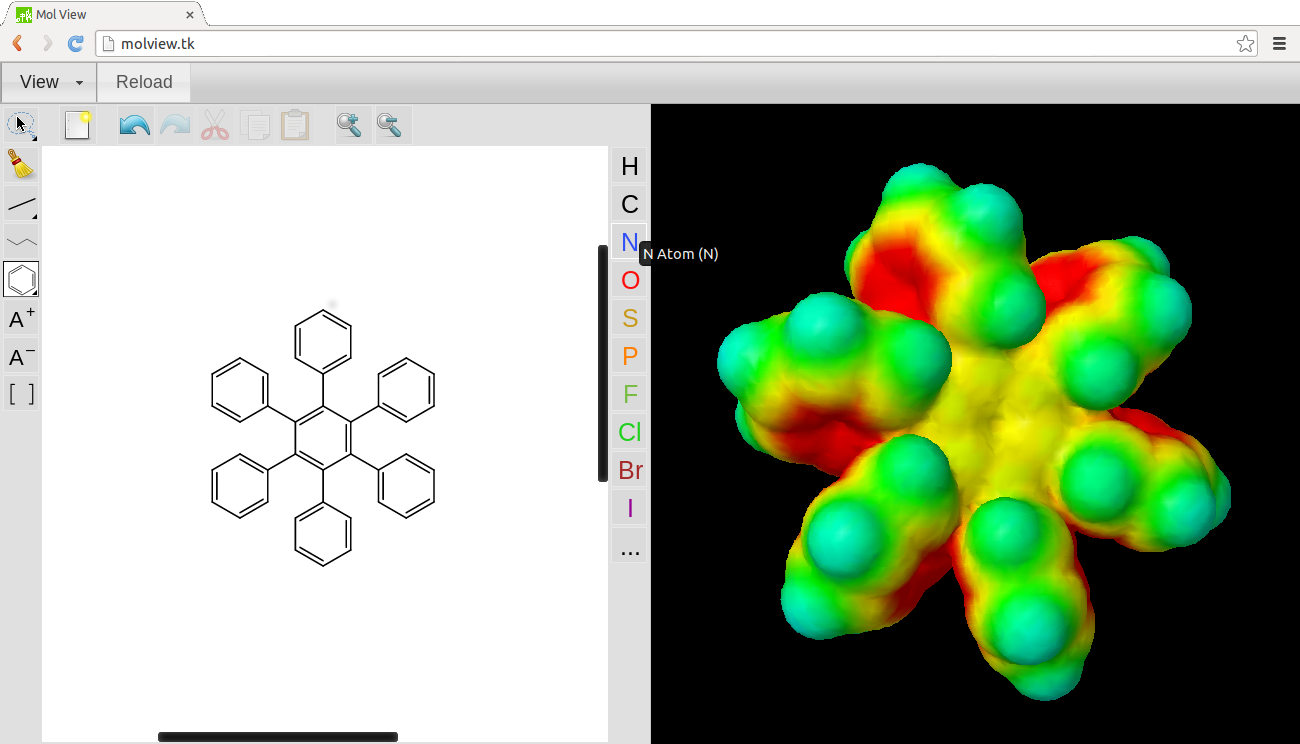Go back in the browser
The height and width of the screenshot is (744, 1300).
click(17, 43)
